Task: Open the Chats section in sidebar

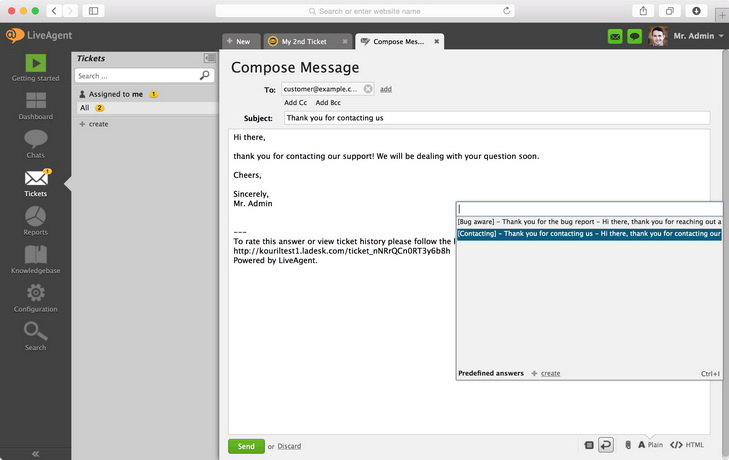Action: [35, 142]
